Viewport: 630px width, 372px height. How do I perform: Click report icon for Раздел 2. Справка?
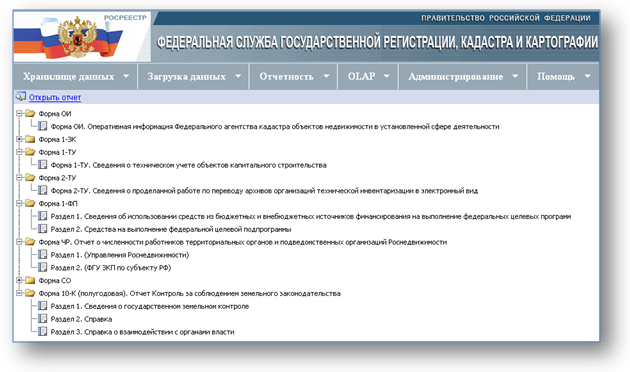tap(43, 319)
